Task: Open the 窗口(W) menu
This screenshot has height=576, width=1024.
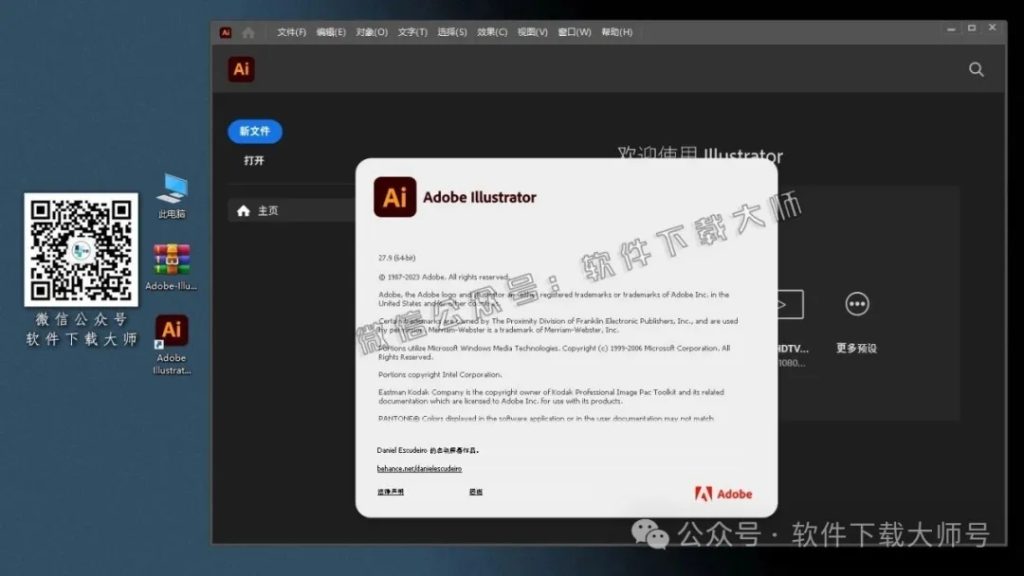Action: pos(574,31)
